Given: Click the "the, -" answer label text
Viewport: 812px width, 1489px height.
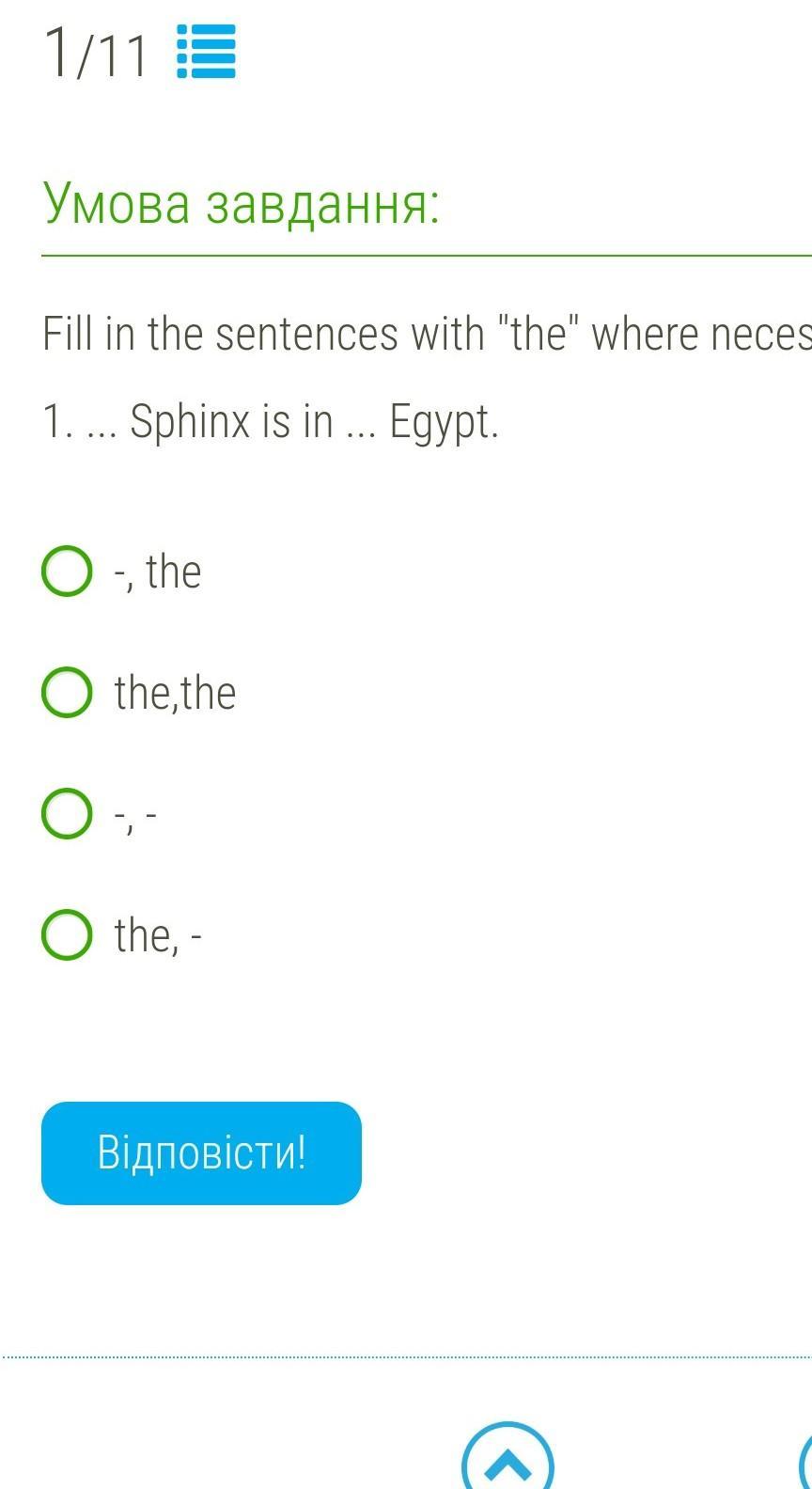Looking at the screenshot, I should pos(158,935).
